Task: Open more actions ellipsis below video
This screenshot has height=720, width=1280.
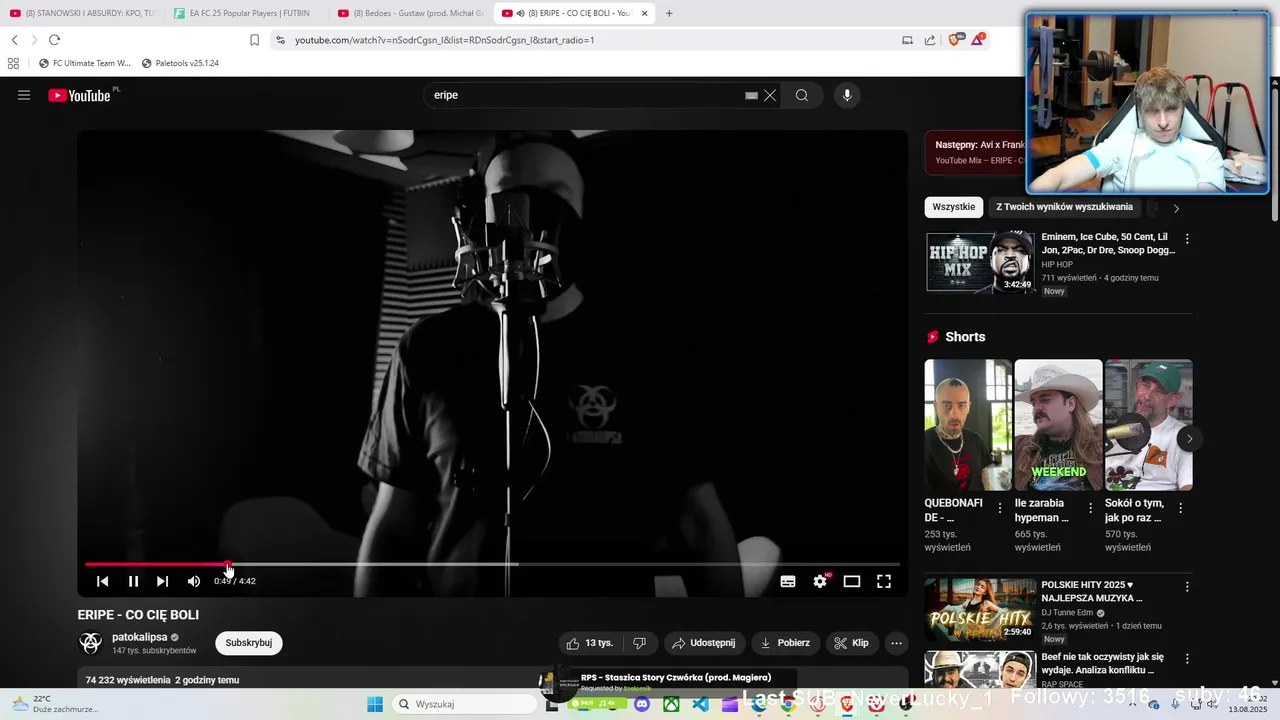Action: (x=897, y=643)
